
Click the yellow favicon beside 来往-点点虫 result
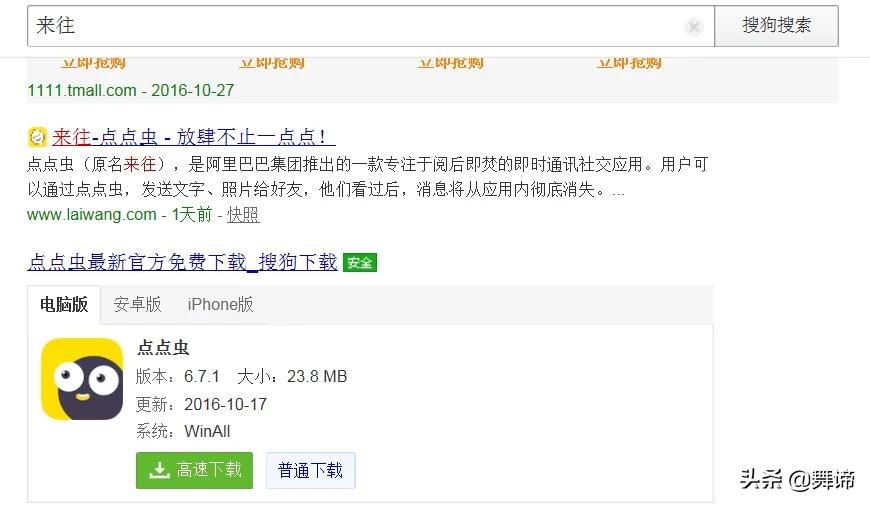coord(37,137)
